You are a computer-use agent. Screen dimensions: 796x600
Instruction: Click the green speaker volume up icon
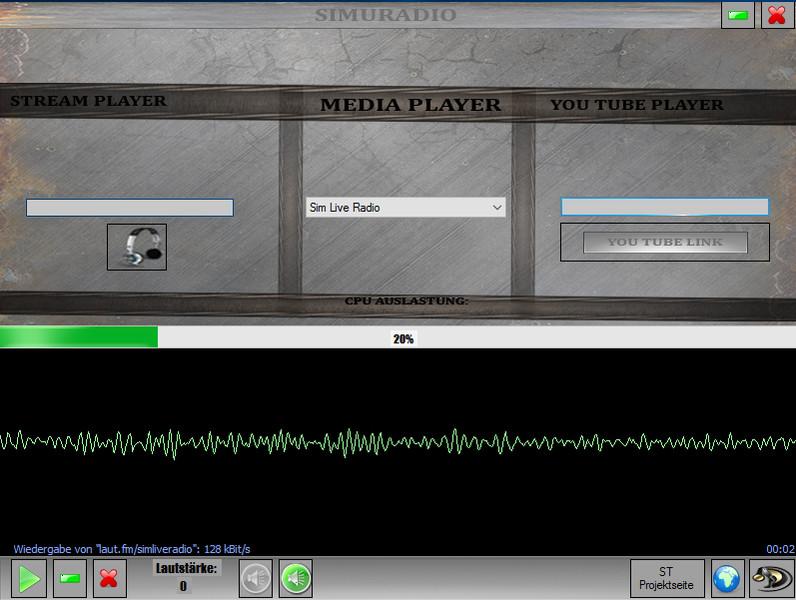296,578
